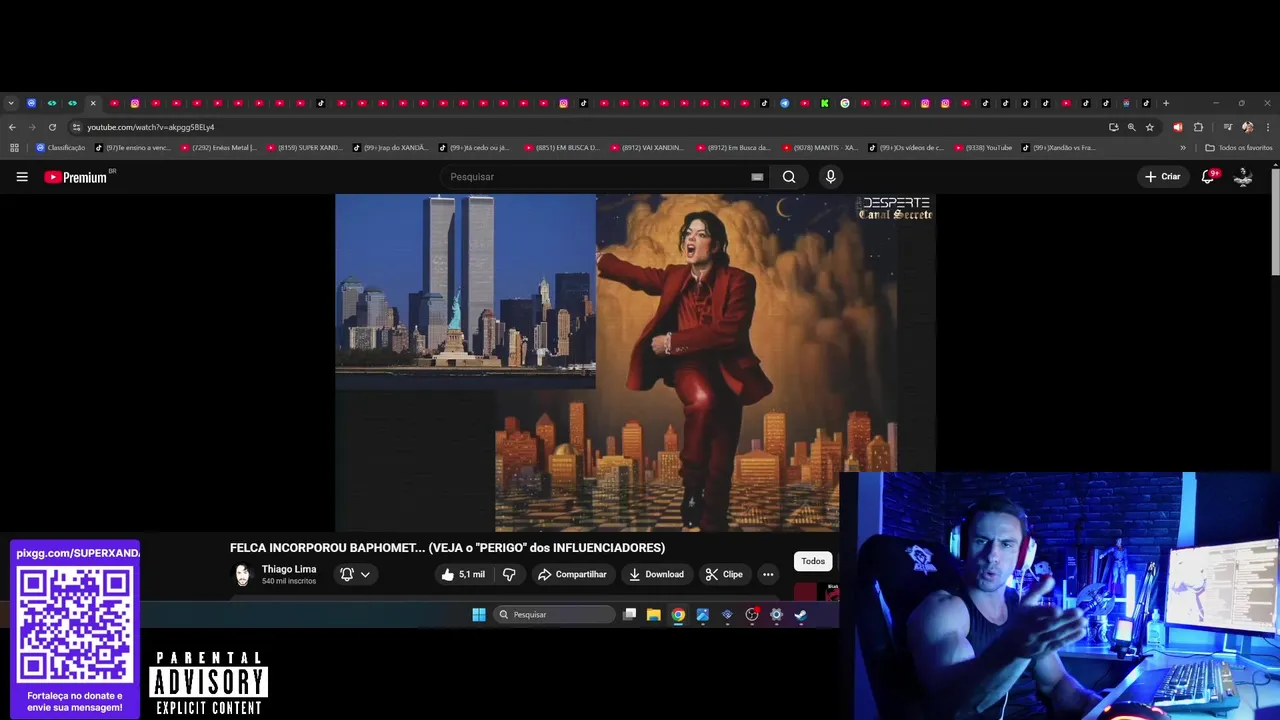Expand the tab search chevron at top-left
This screenshot has width=1280, height=720.
(x=11, y=103)
